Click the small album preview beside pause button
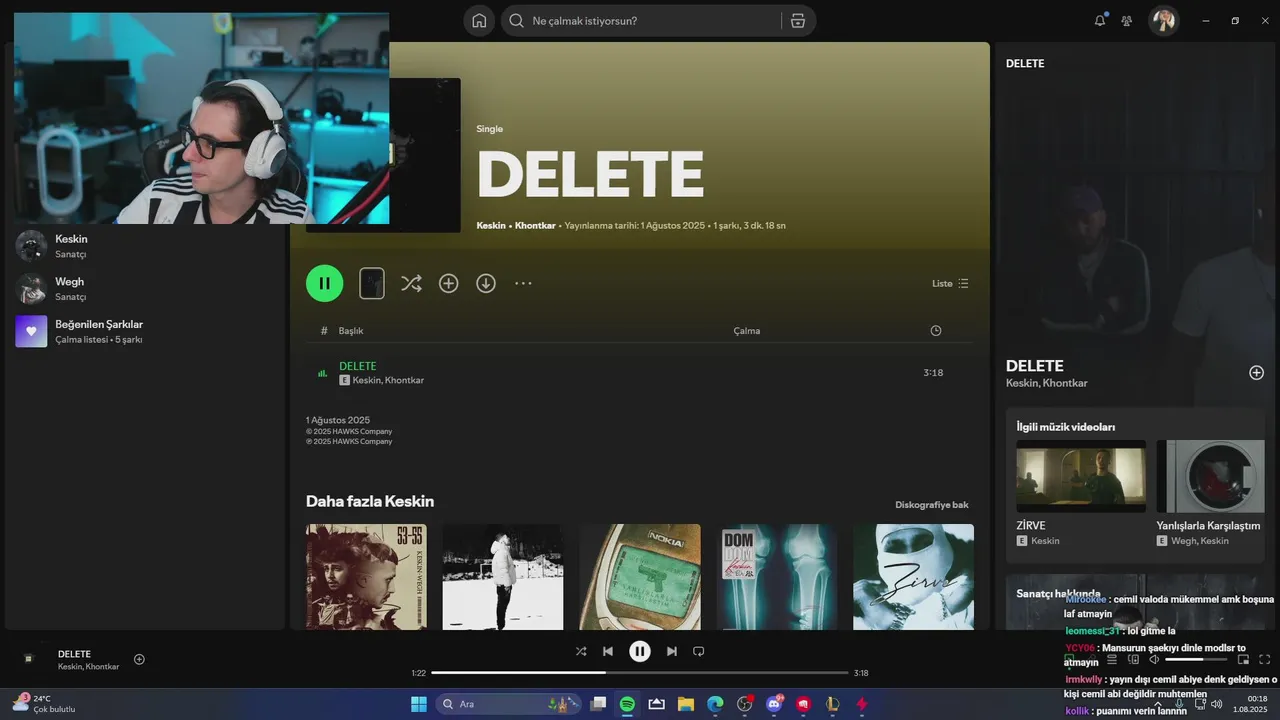 coord(372,283)
